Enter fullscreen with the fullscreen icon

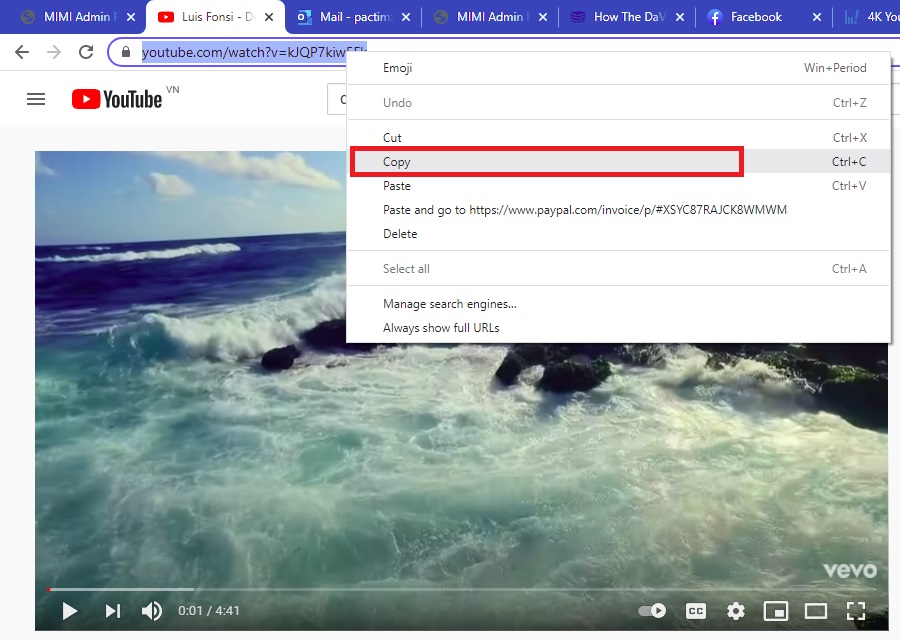[855, 610]
